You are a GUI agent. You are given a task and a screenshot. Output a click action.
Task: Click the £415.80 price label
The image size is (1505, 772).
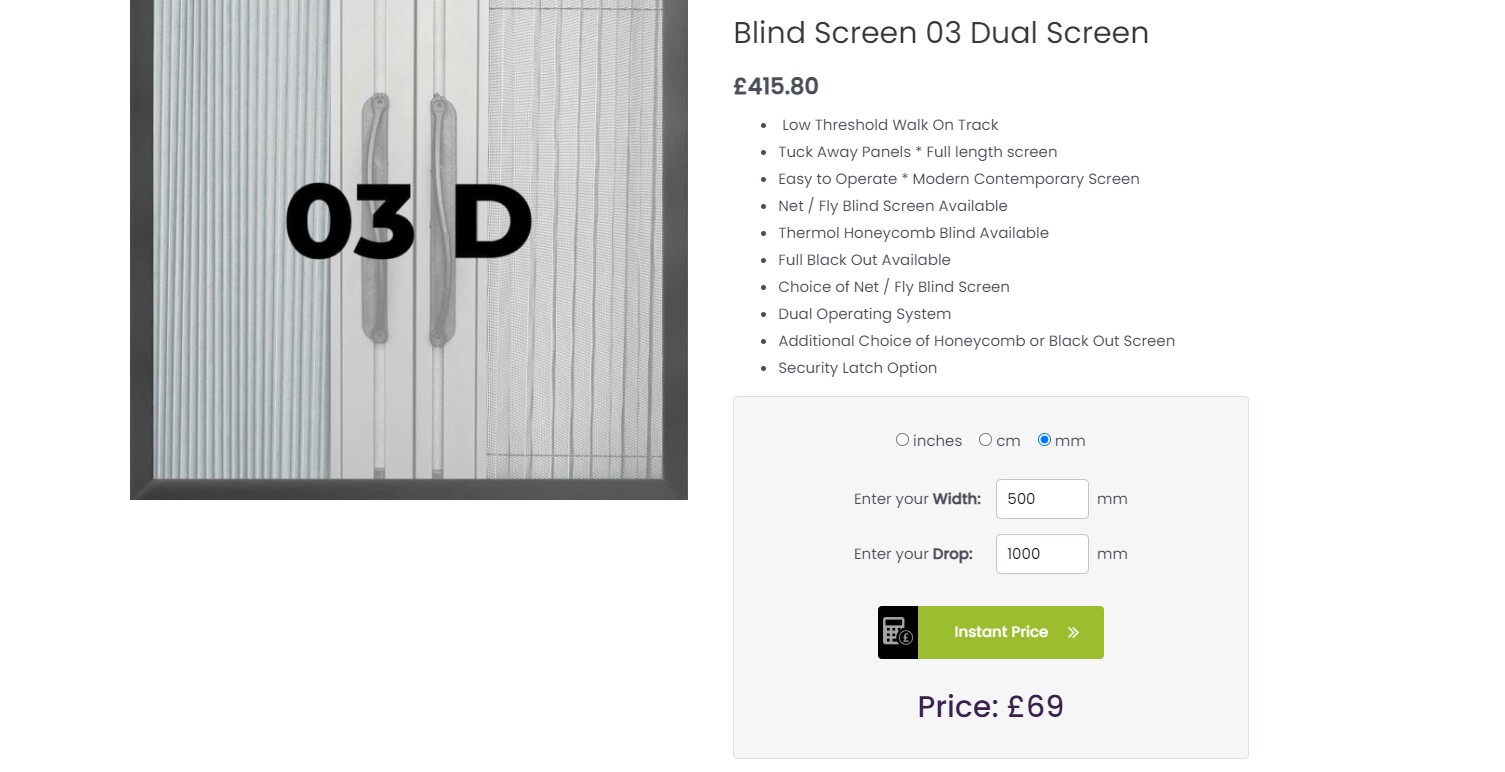[x=775, y=86]
